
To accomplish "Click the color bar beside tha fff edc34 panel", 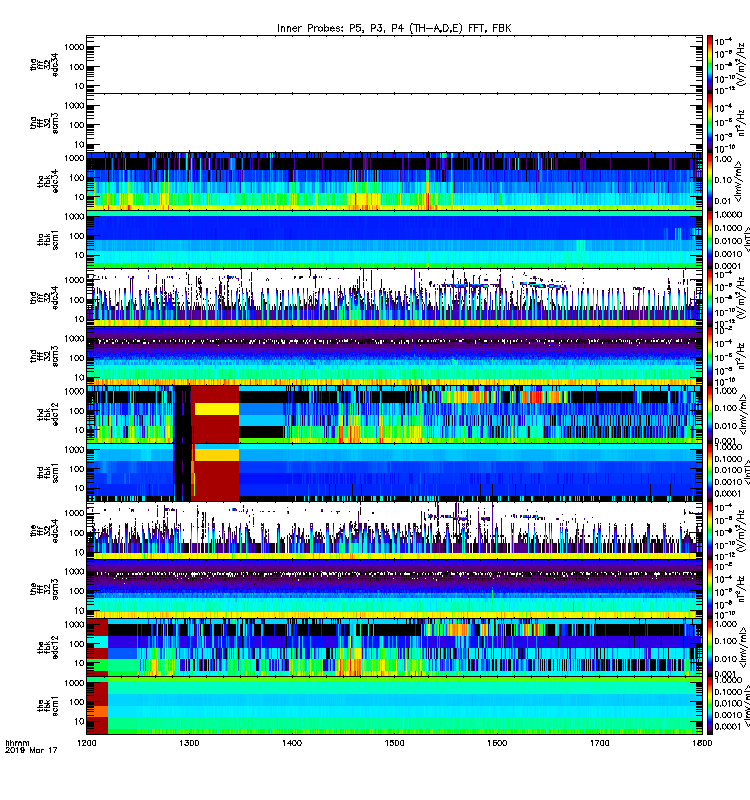I will [x=710, y=65].
